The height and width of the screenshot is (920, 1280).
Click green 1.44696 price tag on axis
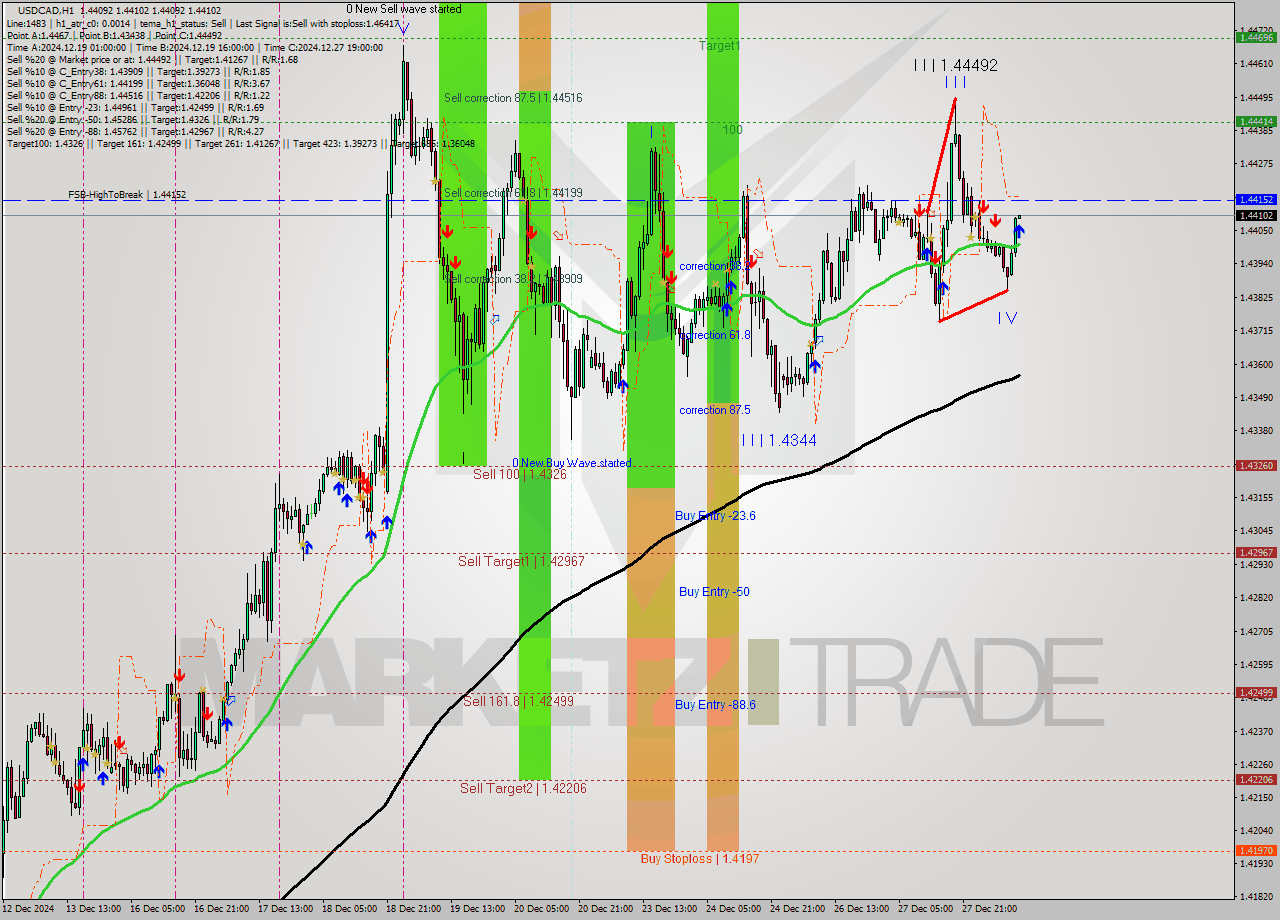(x=1256, y=38)
